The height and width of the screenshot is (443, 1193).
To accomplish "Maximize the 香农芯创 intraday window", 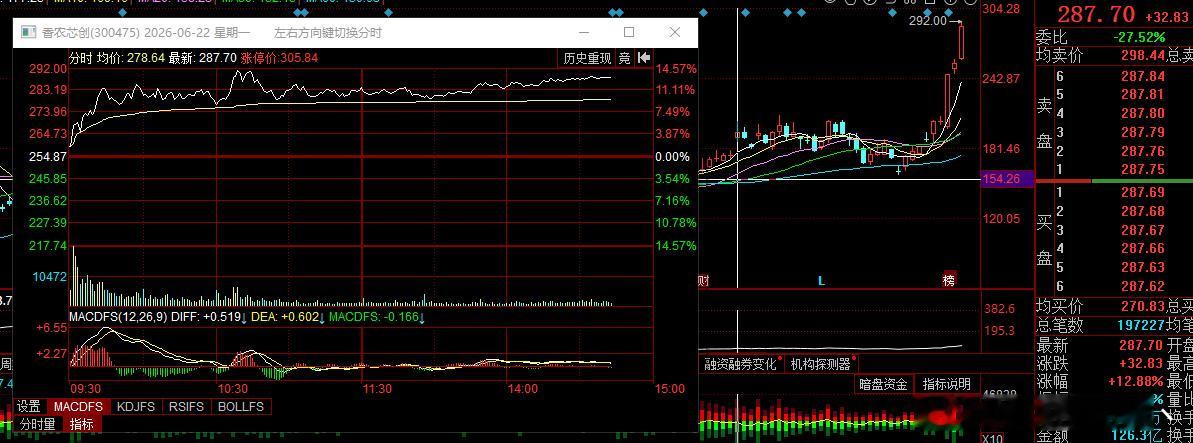I will tap(629, 32).
